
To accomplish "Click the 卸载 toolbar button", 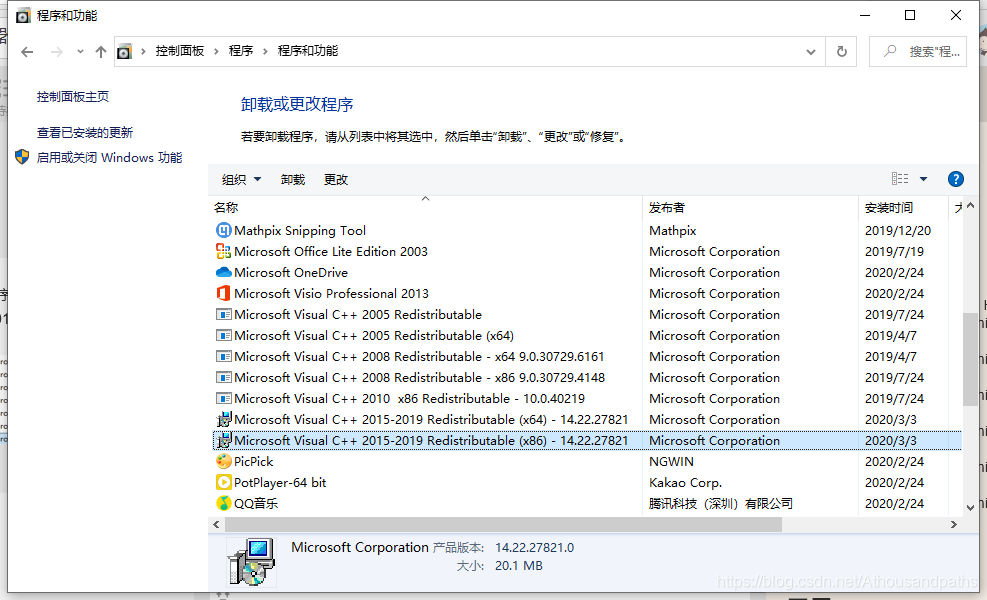I will point(293,179).
